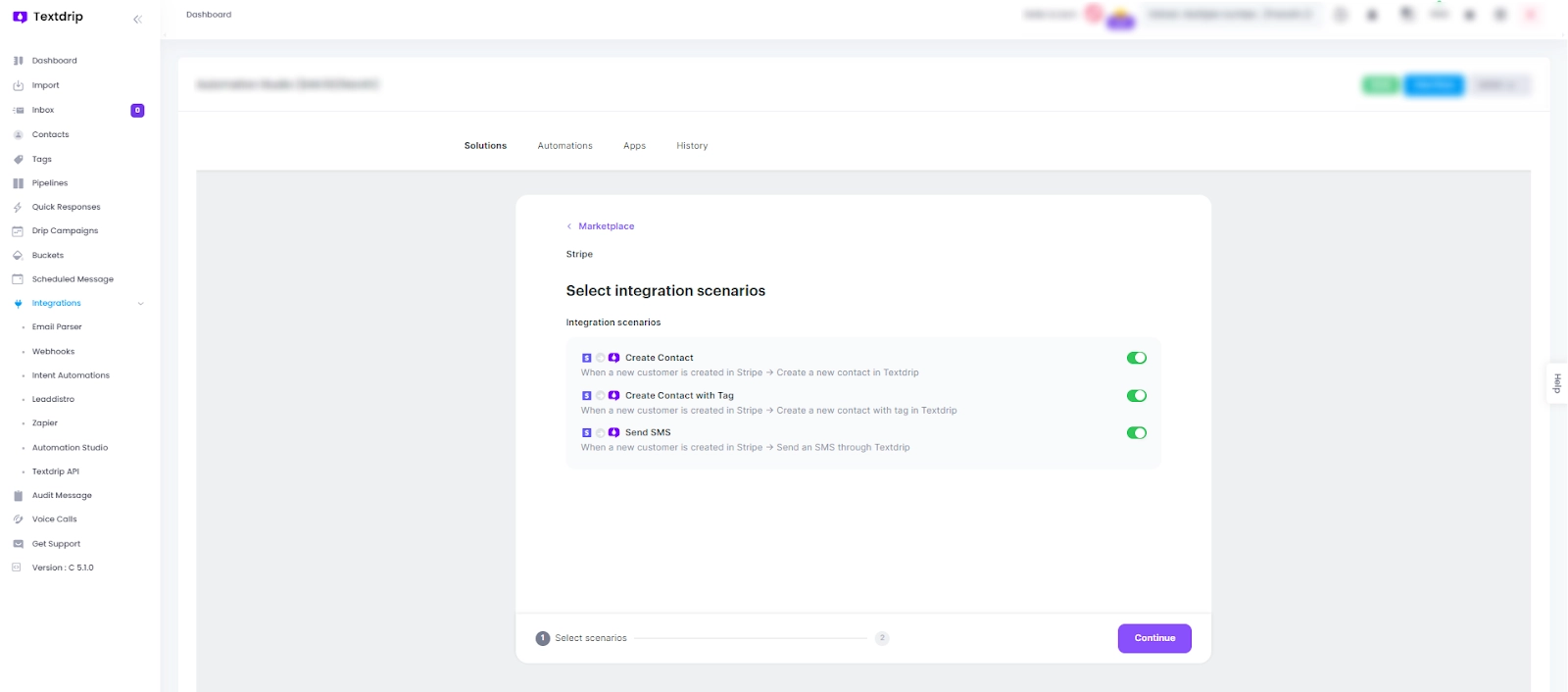
Task: Open the Zapier integration item
Action: click(45, 423)
